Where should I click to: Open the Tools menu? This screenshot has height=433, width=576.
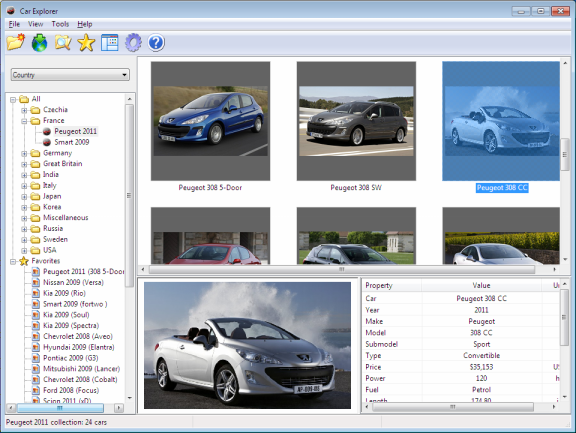coord(60,24)
